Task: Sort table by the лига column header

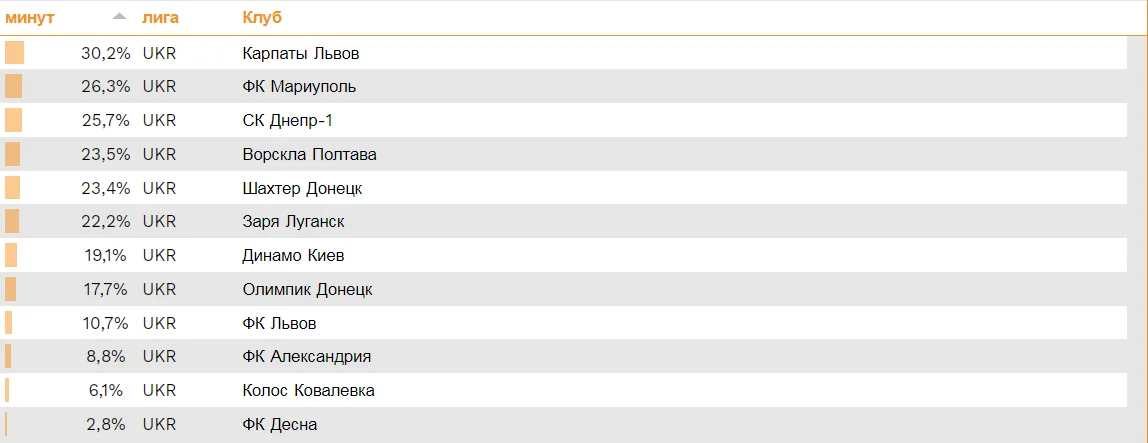Action: [161, 18]
